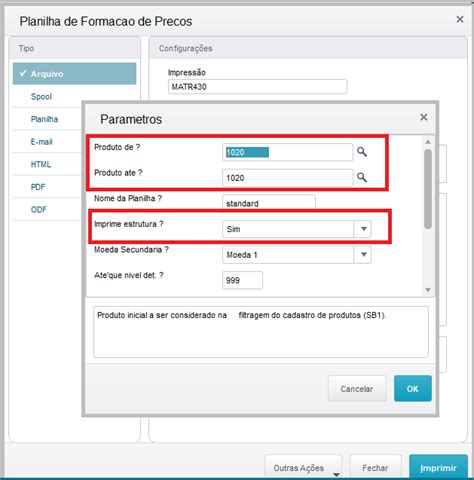Open product lookup for Produto de

click(362, 152)
